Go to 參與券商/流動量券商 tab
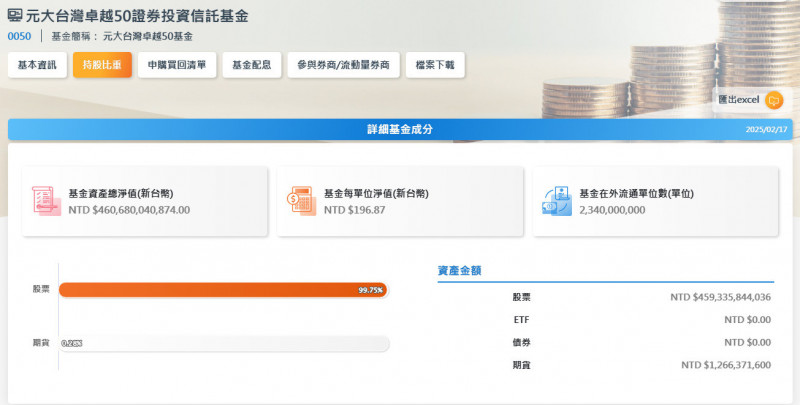 click(343, 65)
